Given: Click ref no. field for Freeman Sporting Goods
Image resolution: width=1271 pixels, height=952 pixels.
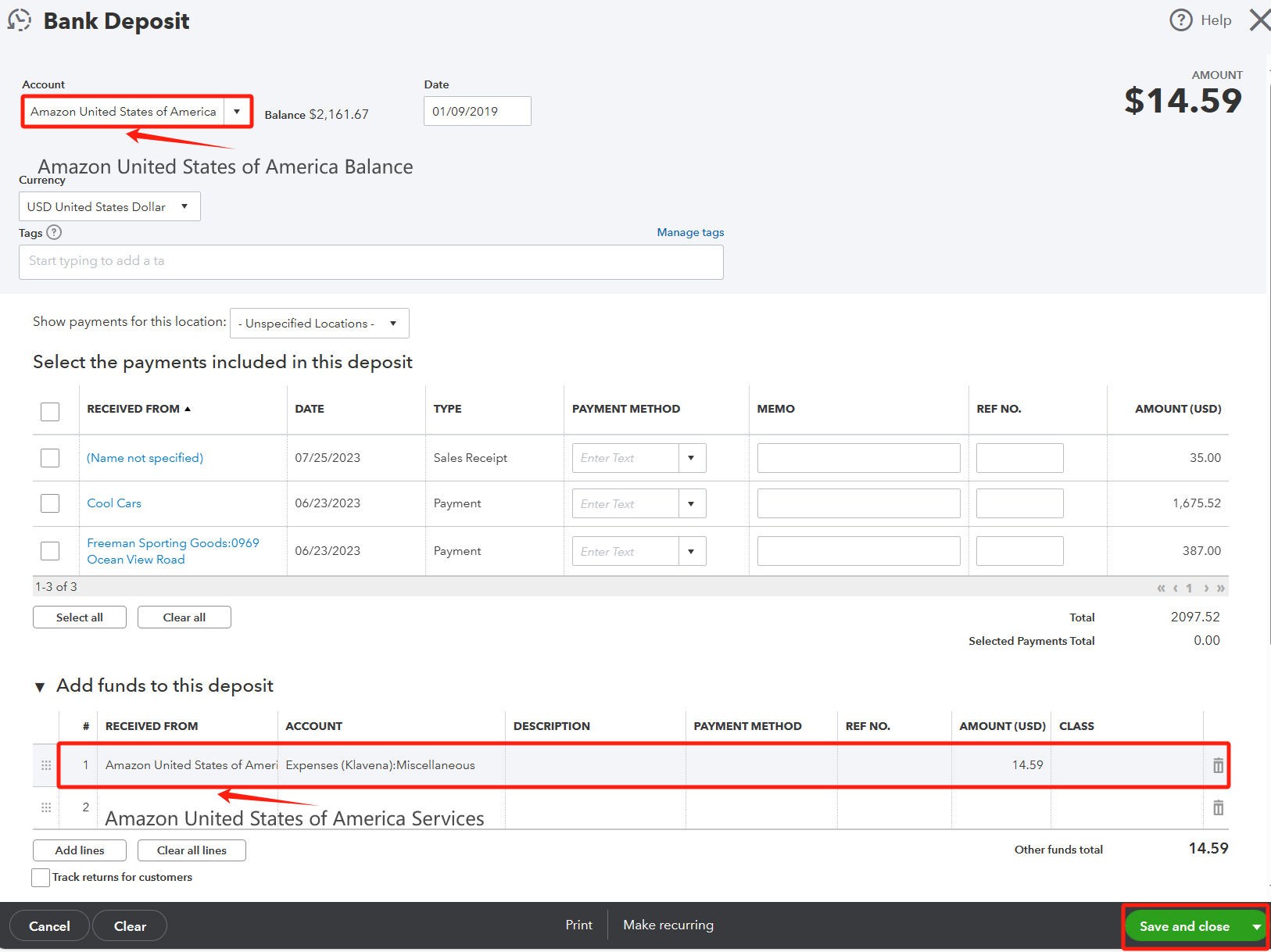Looking at the screenshot, I should 1020,551.
